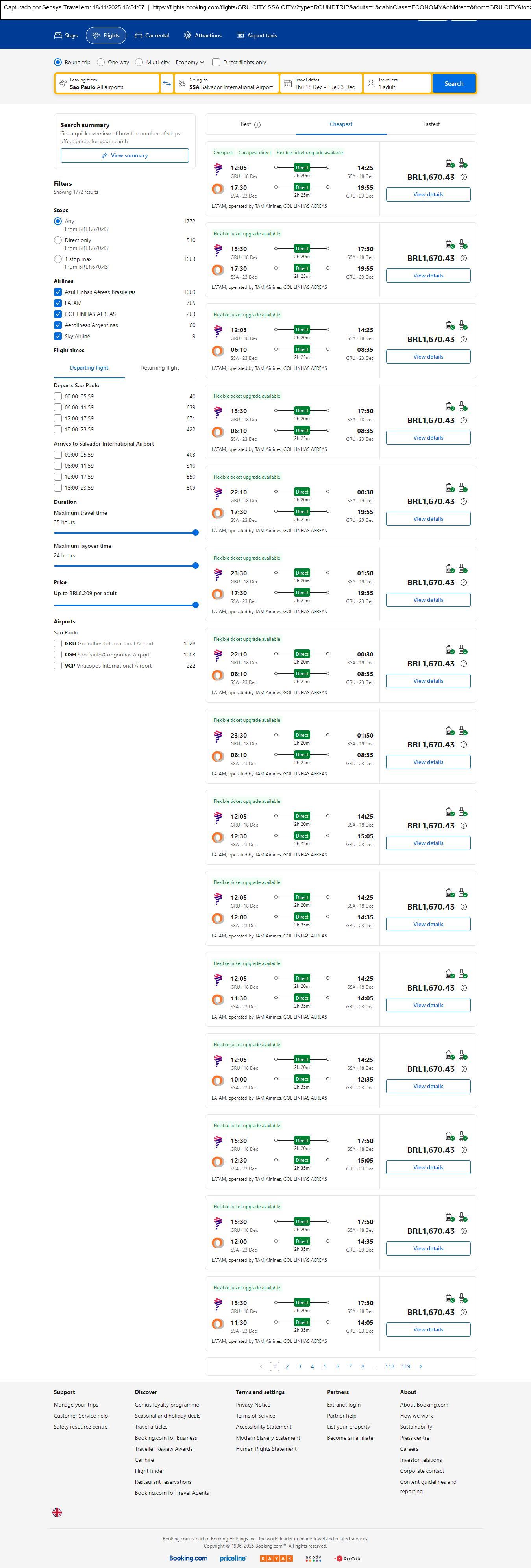
Task: Click the price help icon on the first flight result
Action: click(x=463, y=177)
